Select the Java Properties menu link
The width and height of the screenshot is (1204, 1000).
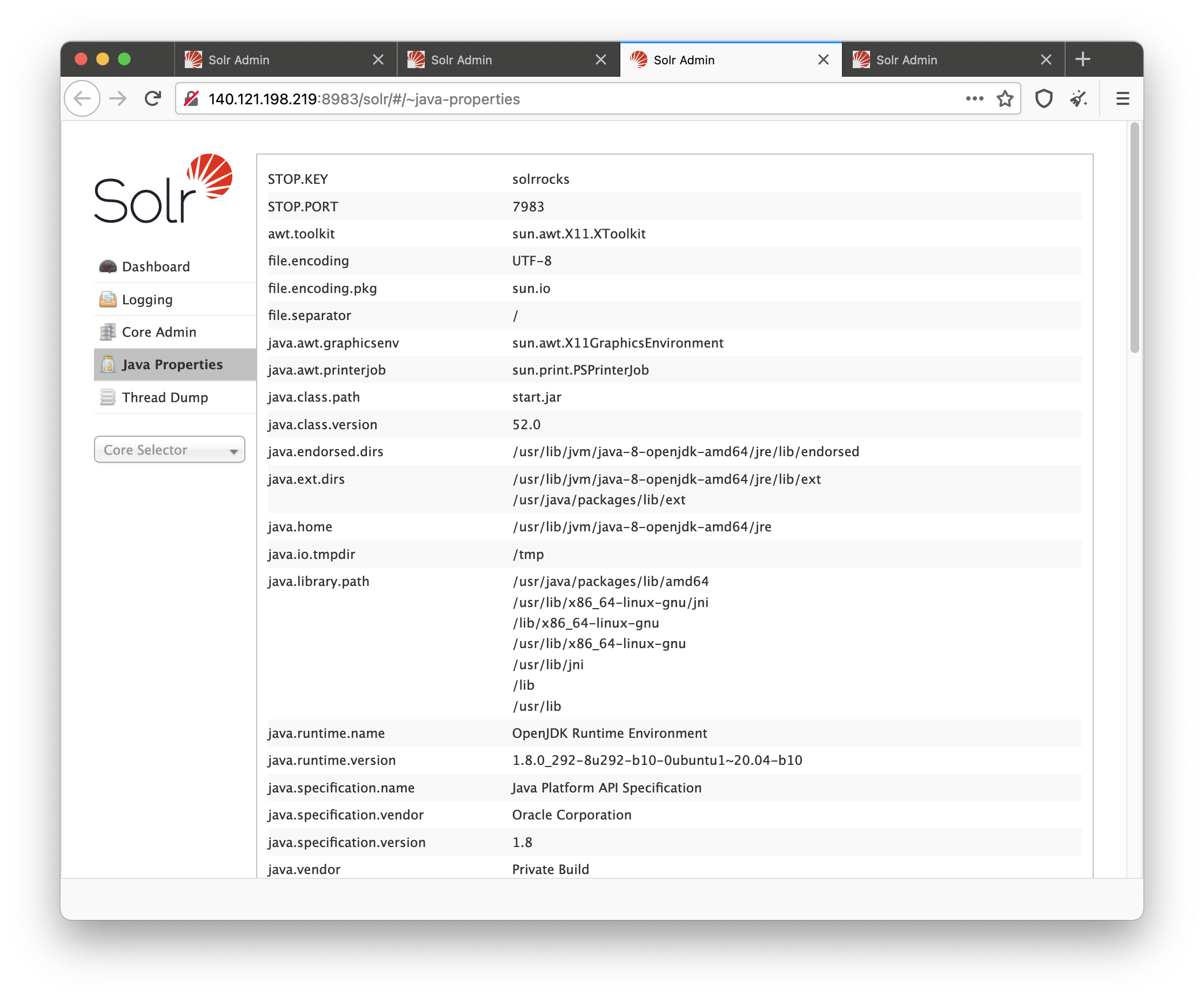(x=172, y=365)
